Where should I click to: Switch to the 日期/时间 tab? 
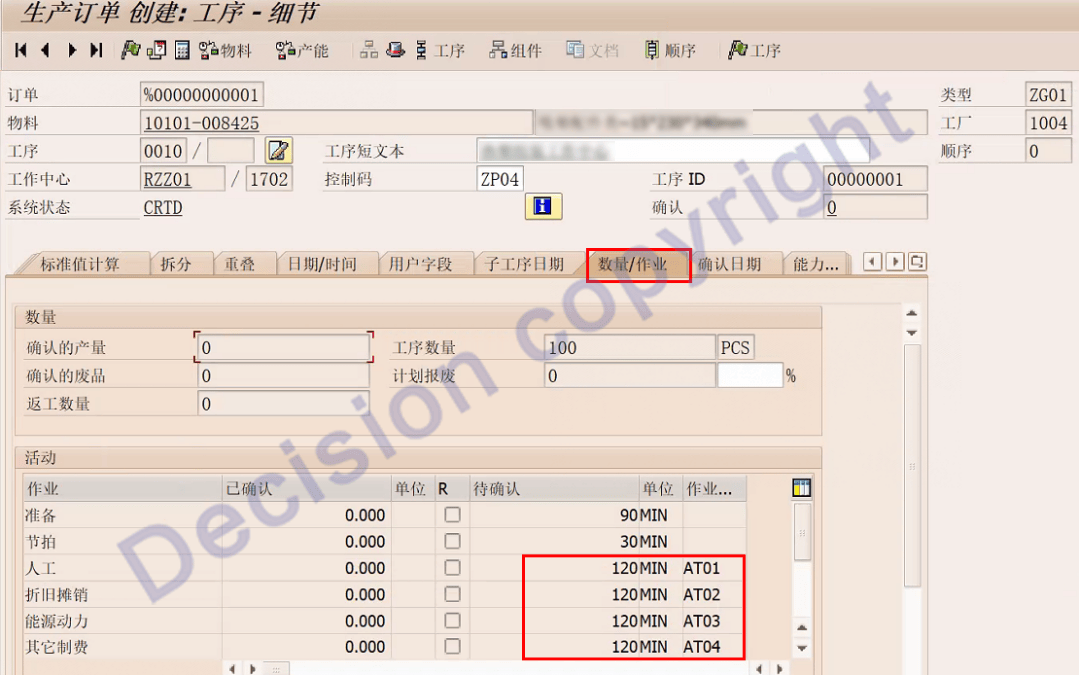pyautogui.click(x=321, y=265)
